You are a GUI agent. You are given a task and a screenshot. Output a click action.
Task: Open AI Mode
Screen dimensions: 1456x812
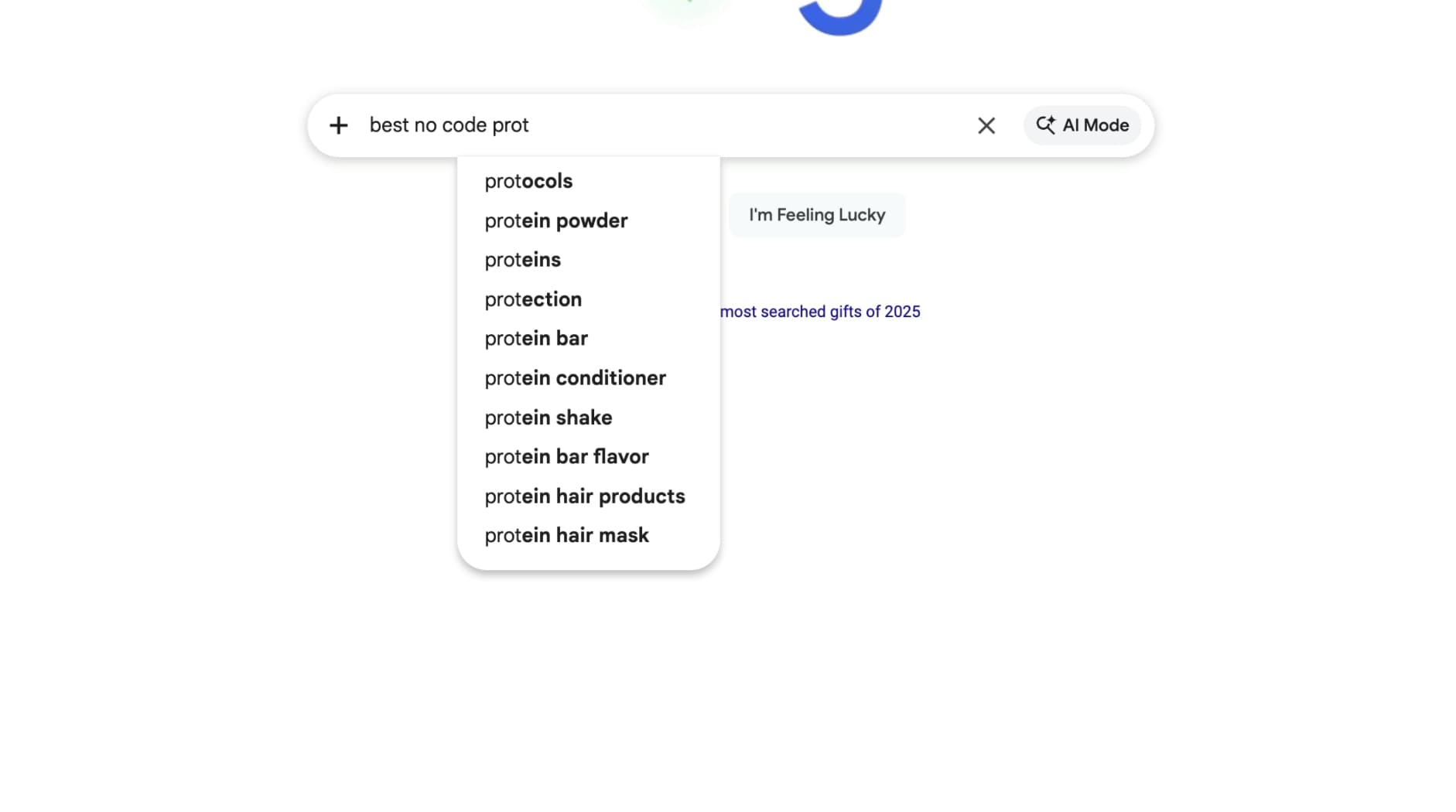(1082, 125)
